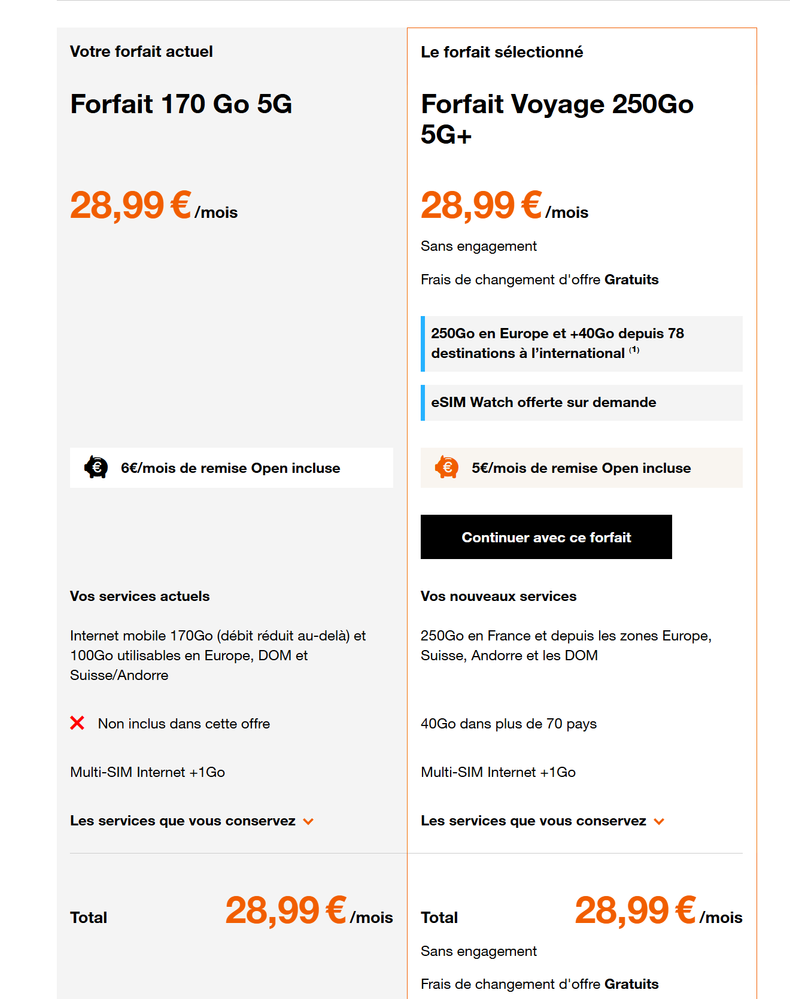Select the 'eSIM Watch offerte sur demande' banner
The width and height of the screenshot is (790, 999).
pos(582,403)
